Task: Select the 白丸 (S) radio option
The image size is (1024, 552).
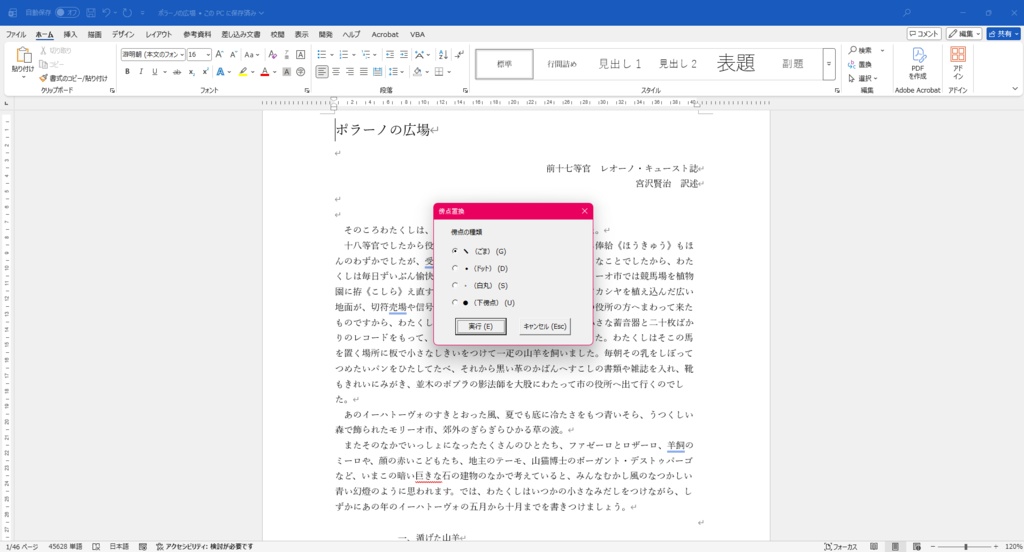Action: coord(455,285)
